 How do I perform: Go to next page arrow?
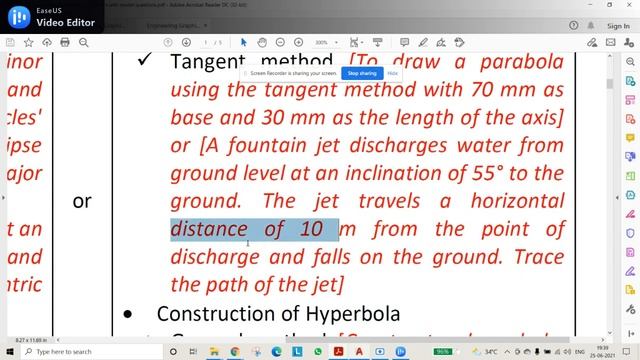[186, 42]
